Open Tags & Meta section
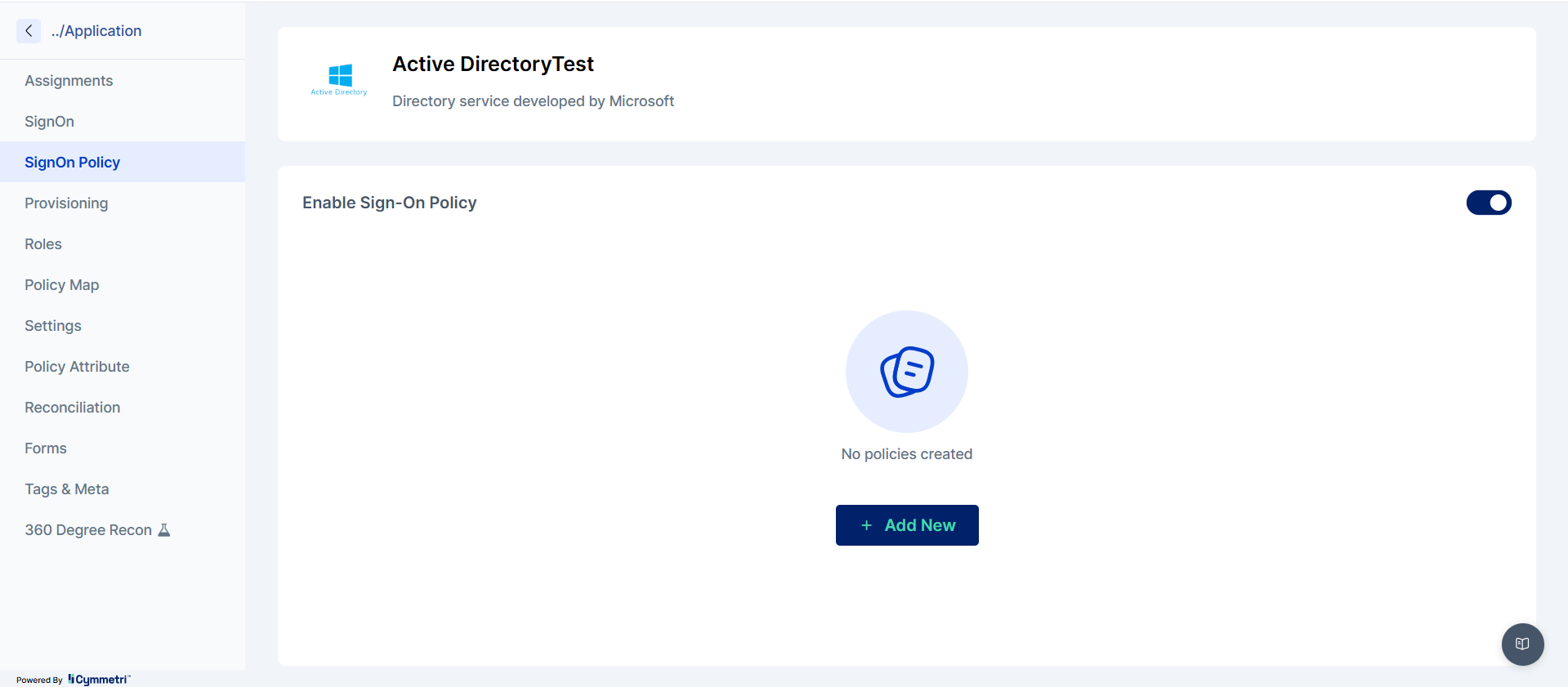 (123, 488)
